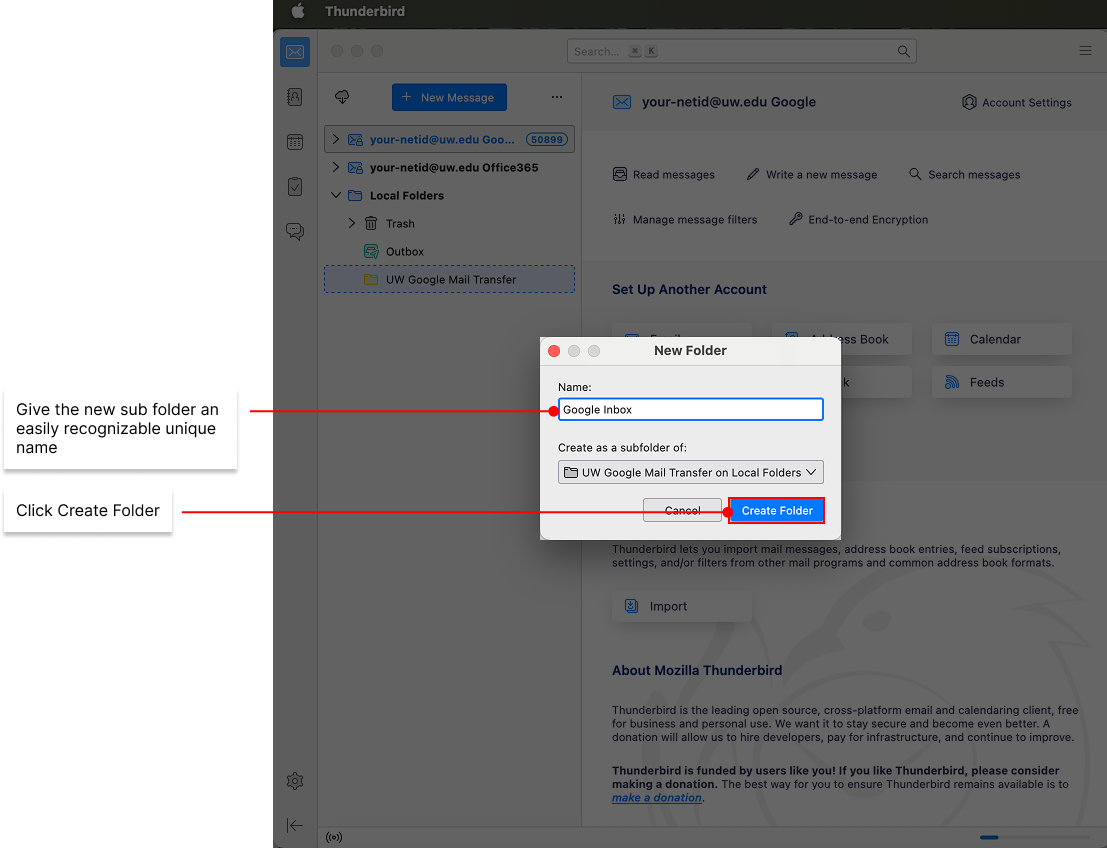Open the Calendar sidebar icon
The image size is (1107, 848).
tap(295, 142)
